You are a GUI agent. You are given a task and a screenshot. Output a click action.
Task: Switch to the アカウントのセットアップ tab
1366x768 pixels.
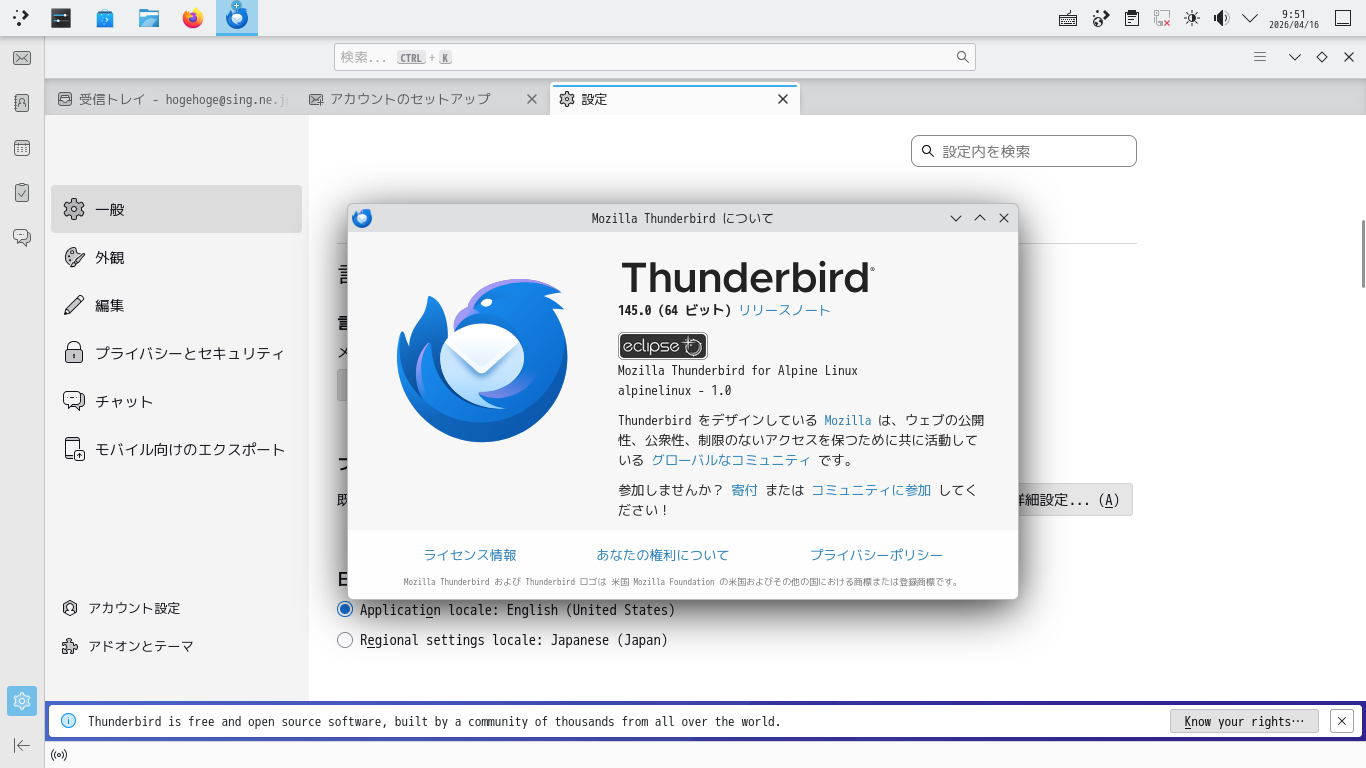423,99
